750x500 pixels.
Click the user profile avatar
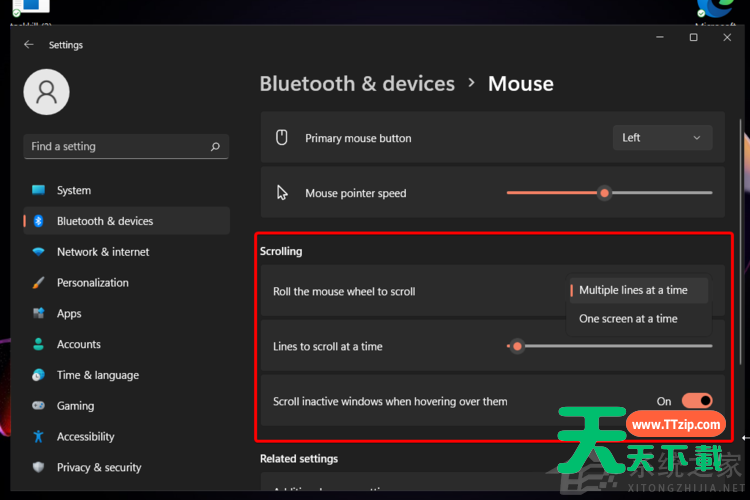pos(46,92)
